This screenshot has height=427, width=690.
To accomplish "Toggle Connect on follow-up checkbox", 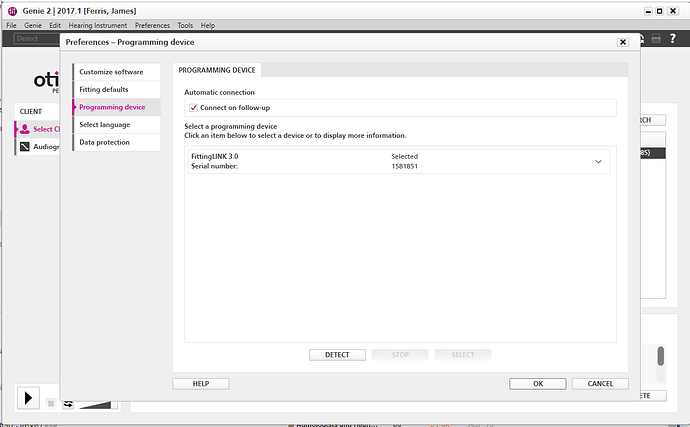I will tap(193, 107).
